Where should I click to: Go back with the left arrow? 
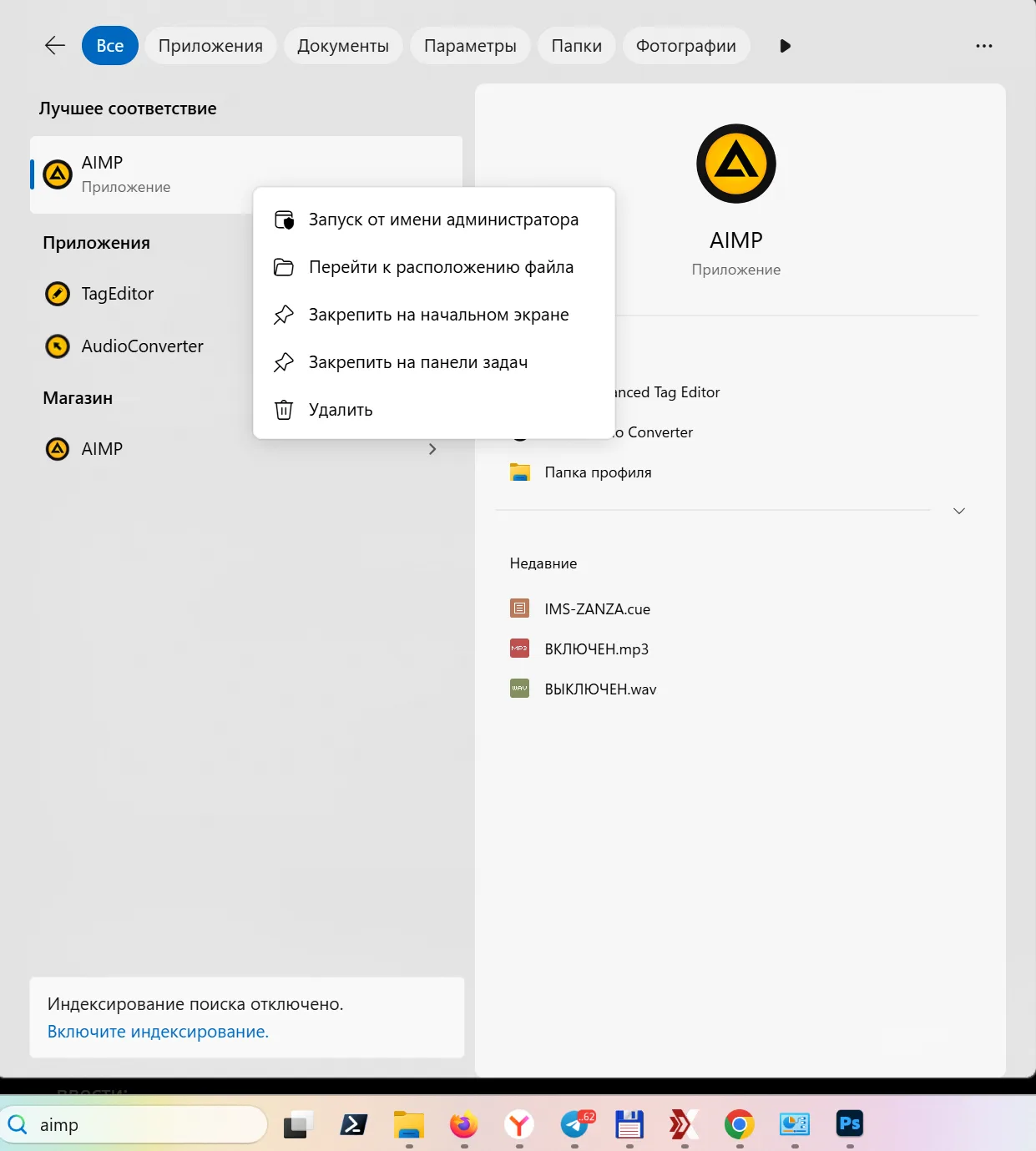55,46
